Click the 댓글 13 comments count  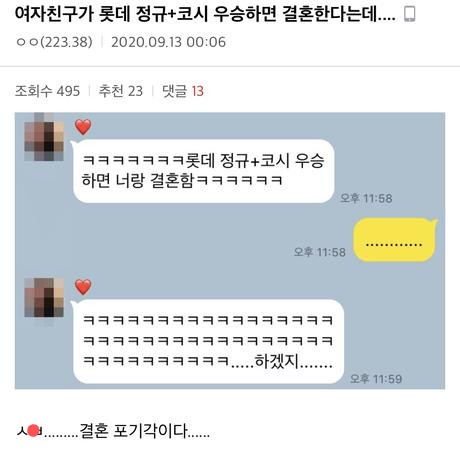(x=183, y=91)
